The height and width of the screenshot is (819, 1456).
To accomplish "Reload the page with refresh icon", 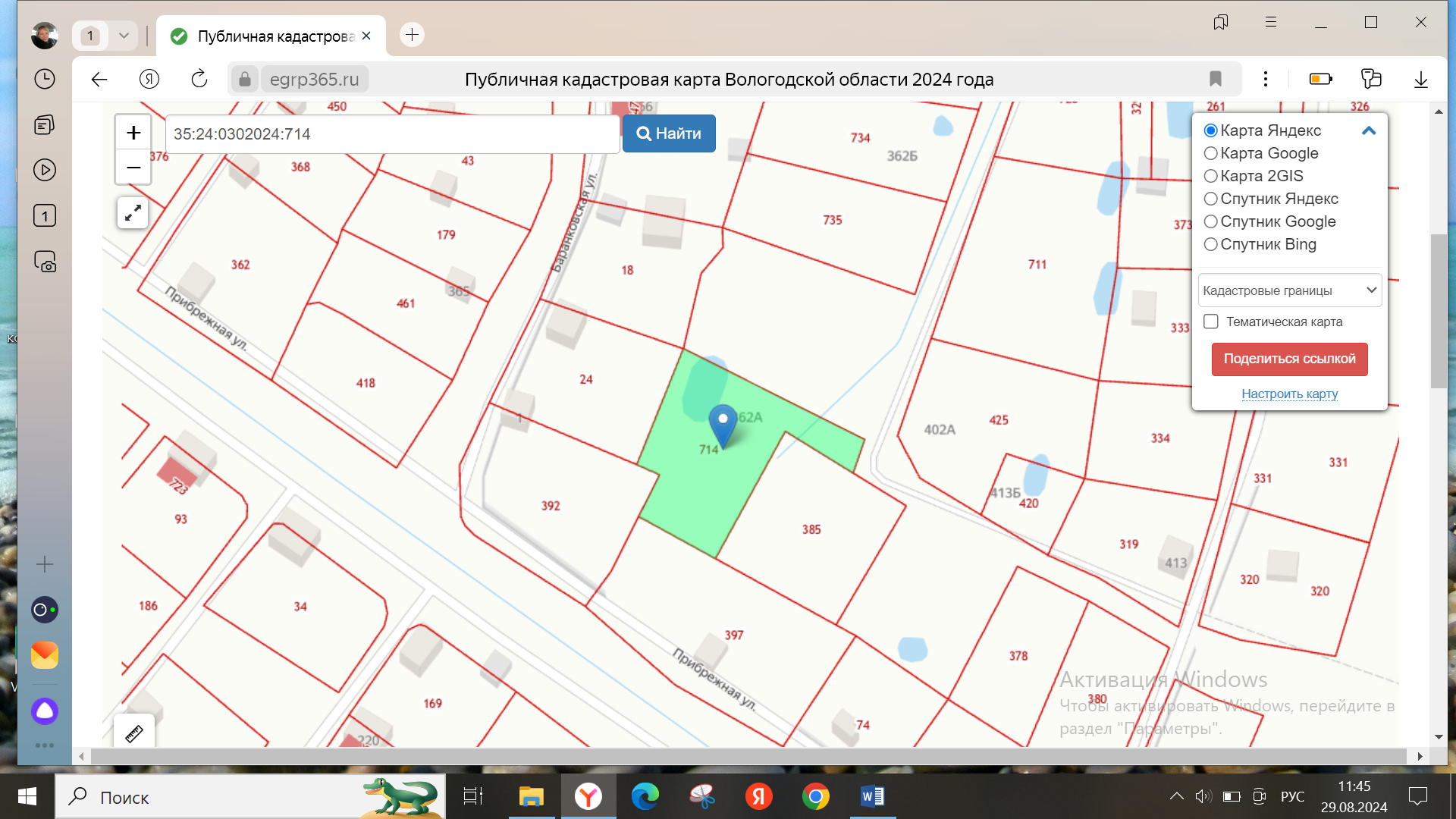I will click(199, 79).
